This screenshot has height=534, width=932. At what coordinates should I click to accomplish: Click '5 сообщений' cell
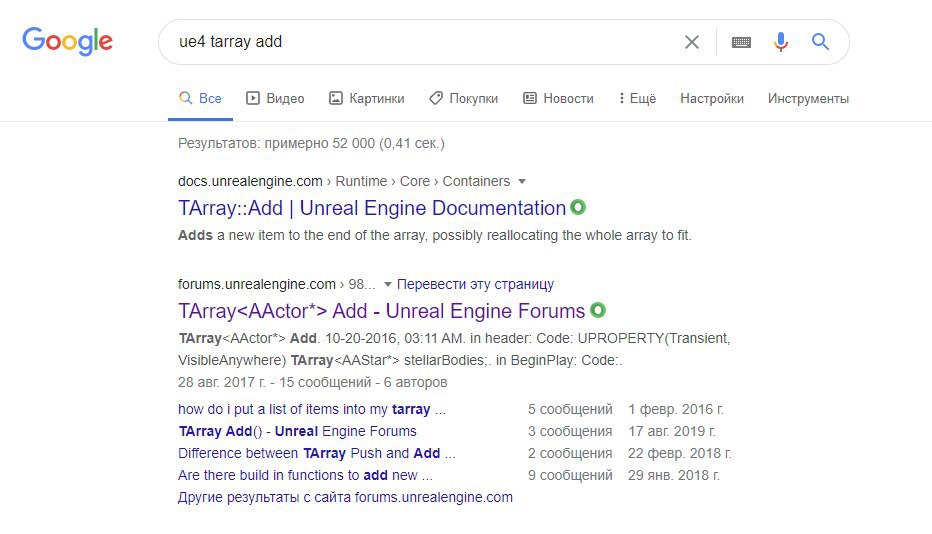[x=569, y=409]
